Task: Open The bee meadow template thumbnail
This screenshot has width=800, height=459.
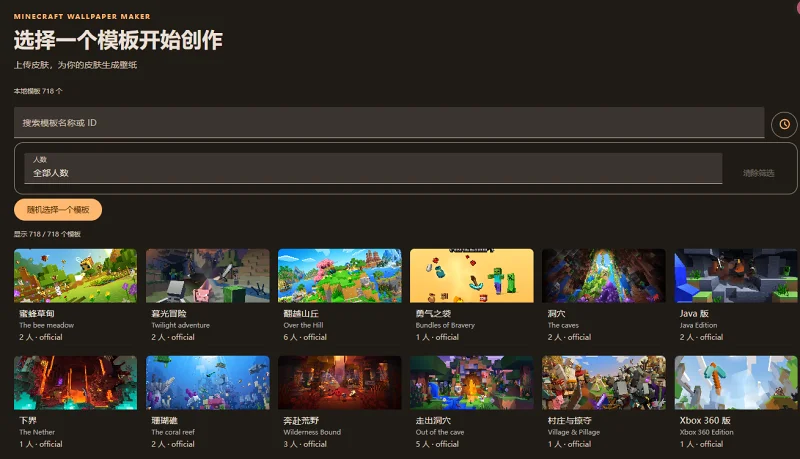Action: click(x=76, y=275)
